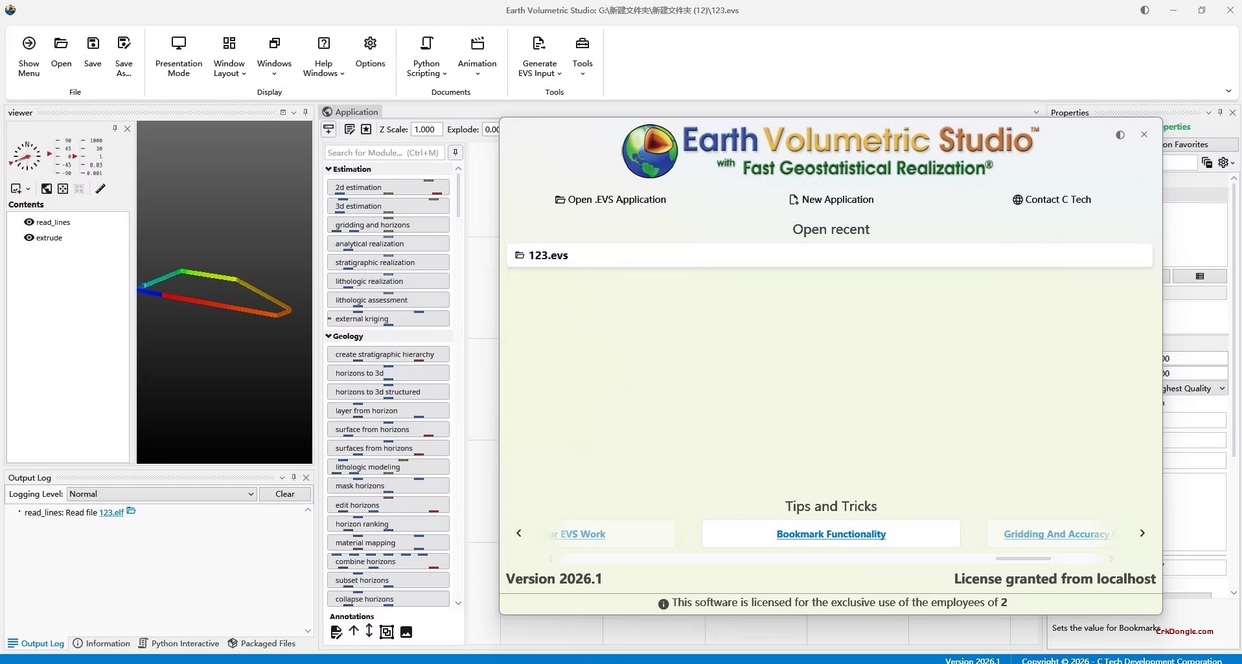Select the image annotation icon under Annotations
Viewport: 1242px width, 664px height.
click(405, 631)
